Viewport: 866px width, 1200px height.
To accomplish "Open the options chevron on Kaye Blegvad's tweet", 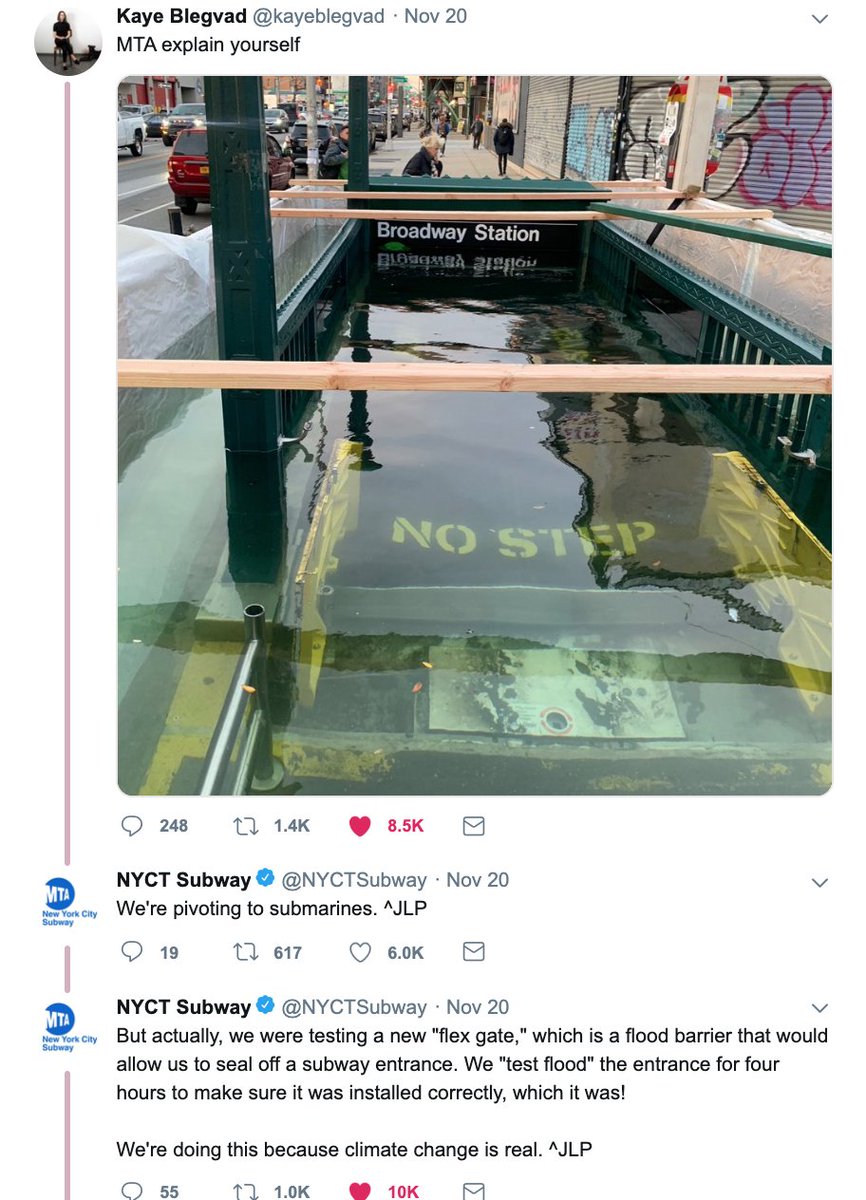I will pos(820,18).
